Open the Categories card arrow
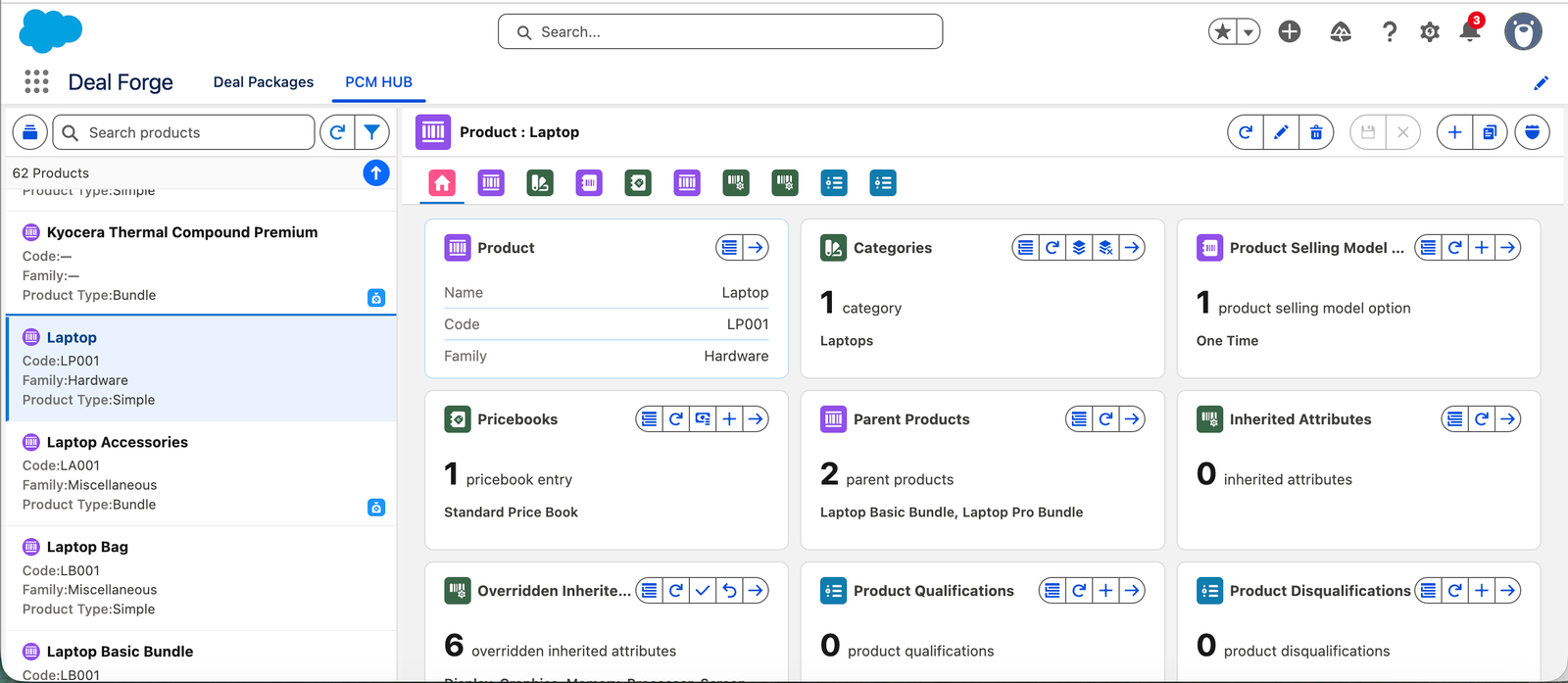This screenshot has width=1568, height=683. tap(1132, 248)
